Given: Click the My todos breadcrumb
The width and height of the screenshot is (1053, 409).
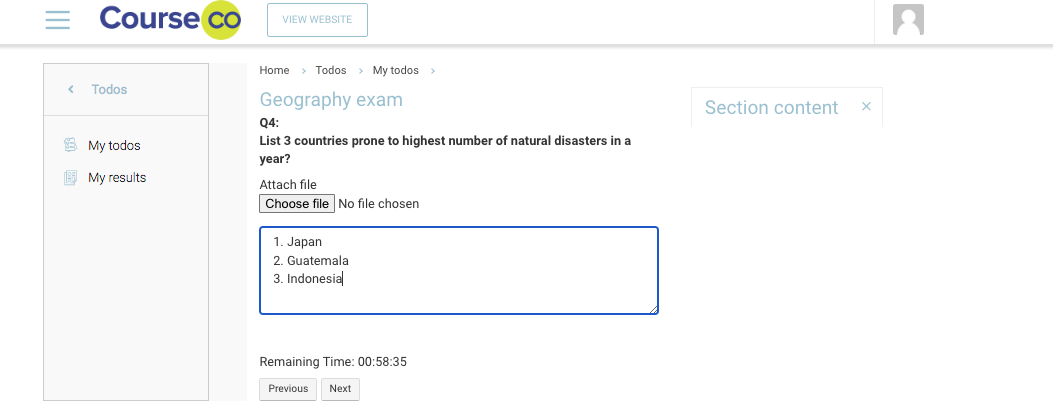Looking at the screenshot, I should click(396, 70).
